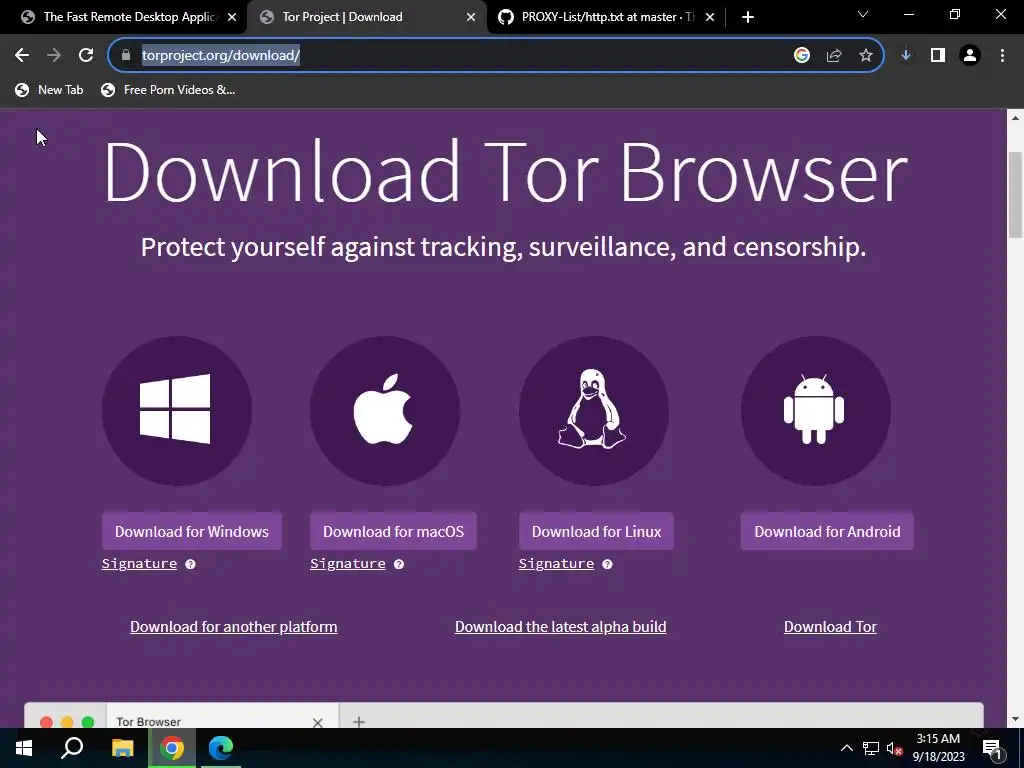This screenshot has height=768, width=1024.
Task: Select the Tor Project Download tab
Action: tap(366, 17)
